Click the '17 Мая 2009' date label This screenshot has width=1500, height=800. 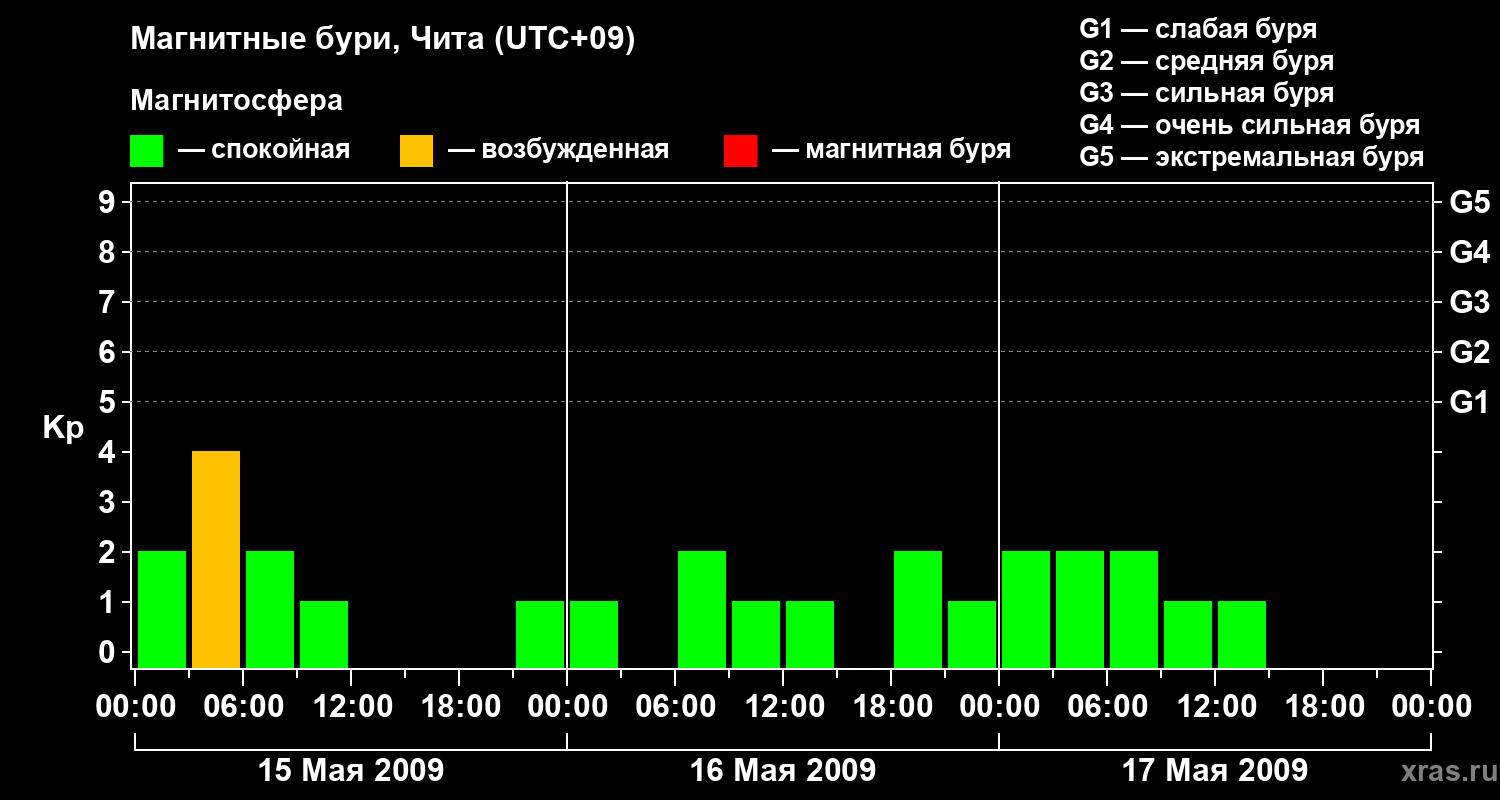1215,770
